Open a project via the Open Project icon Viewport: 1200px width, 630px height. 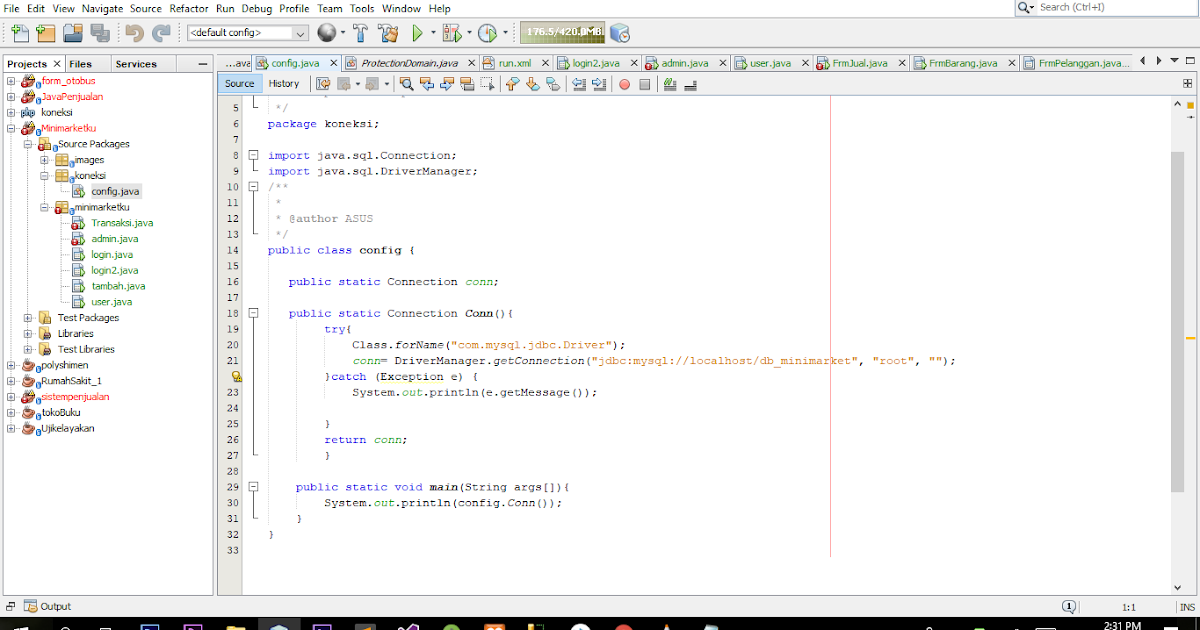(70, 31)
